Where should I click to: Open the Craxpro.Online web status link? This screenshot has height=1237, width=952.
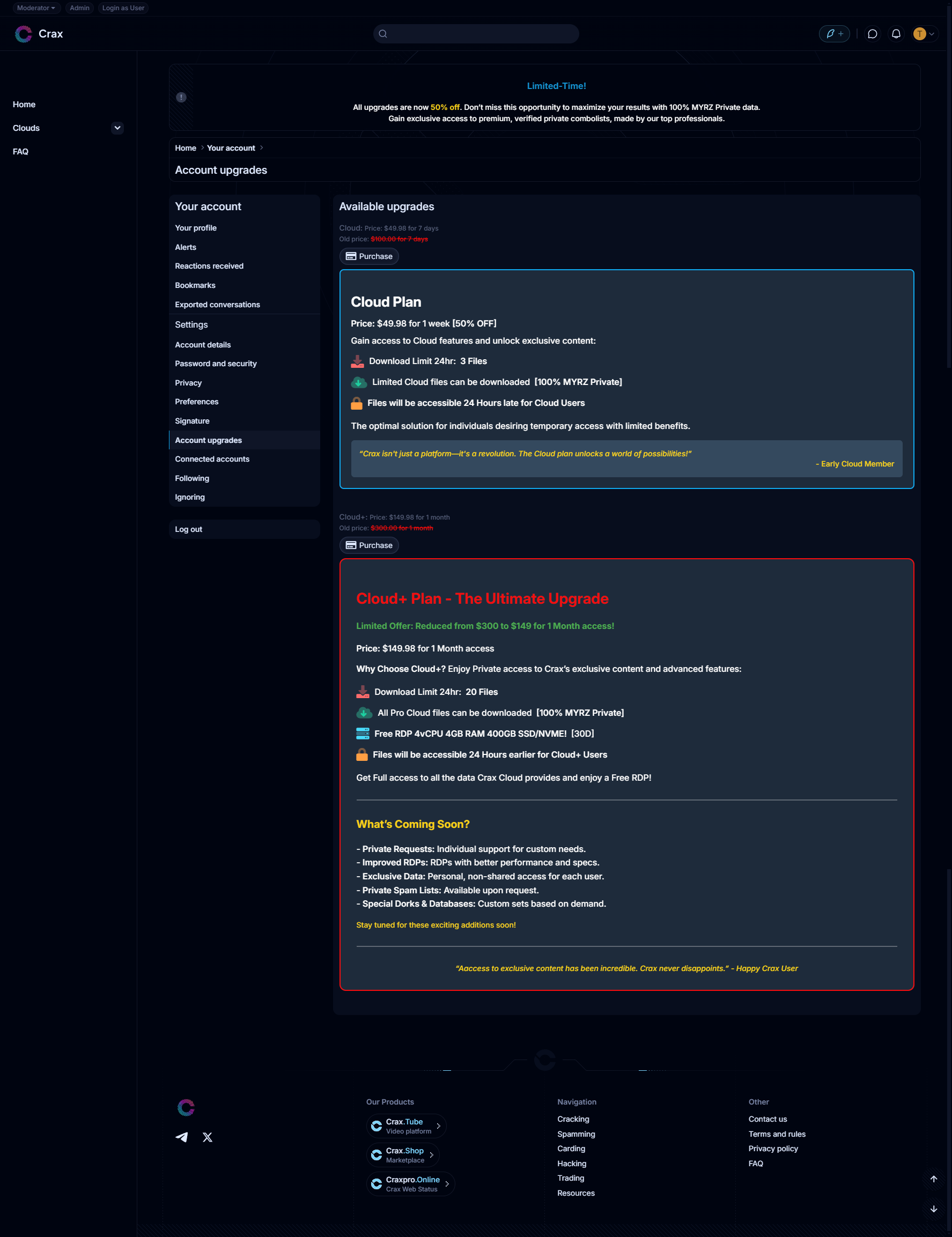(410, 1184)
